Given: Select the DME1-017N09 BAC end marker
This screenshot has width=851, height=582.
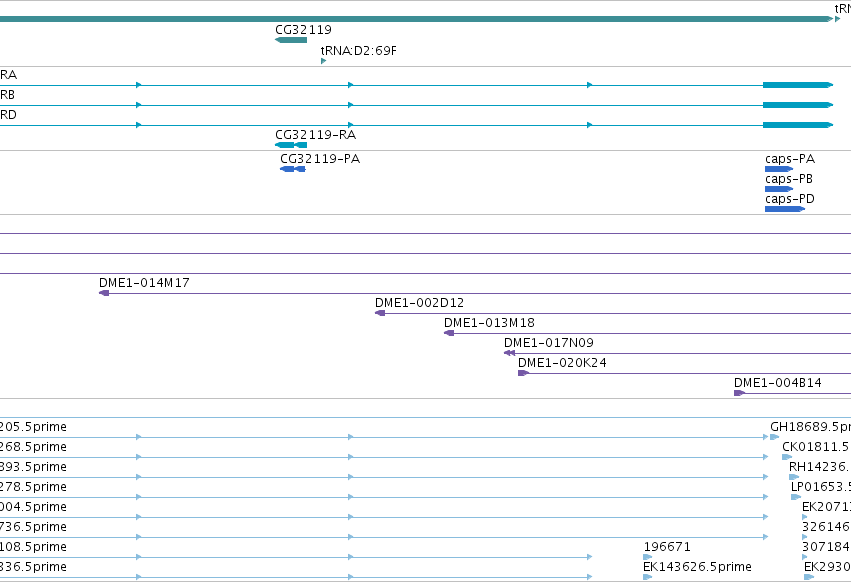Looking at the screenshot, I should [509, 353].
